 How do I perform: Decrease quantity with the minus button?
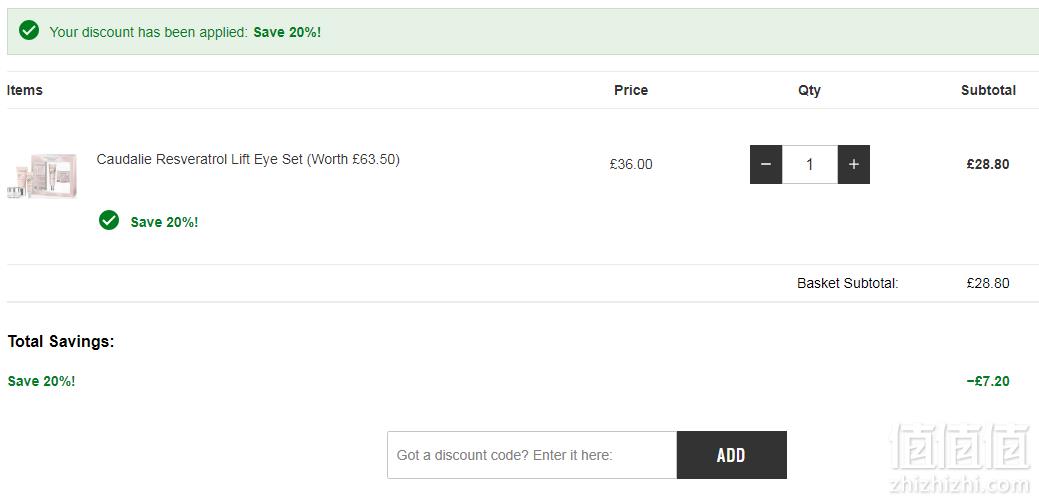tap(765, 164)
